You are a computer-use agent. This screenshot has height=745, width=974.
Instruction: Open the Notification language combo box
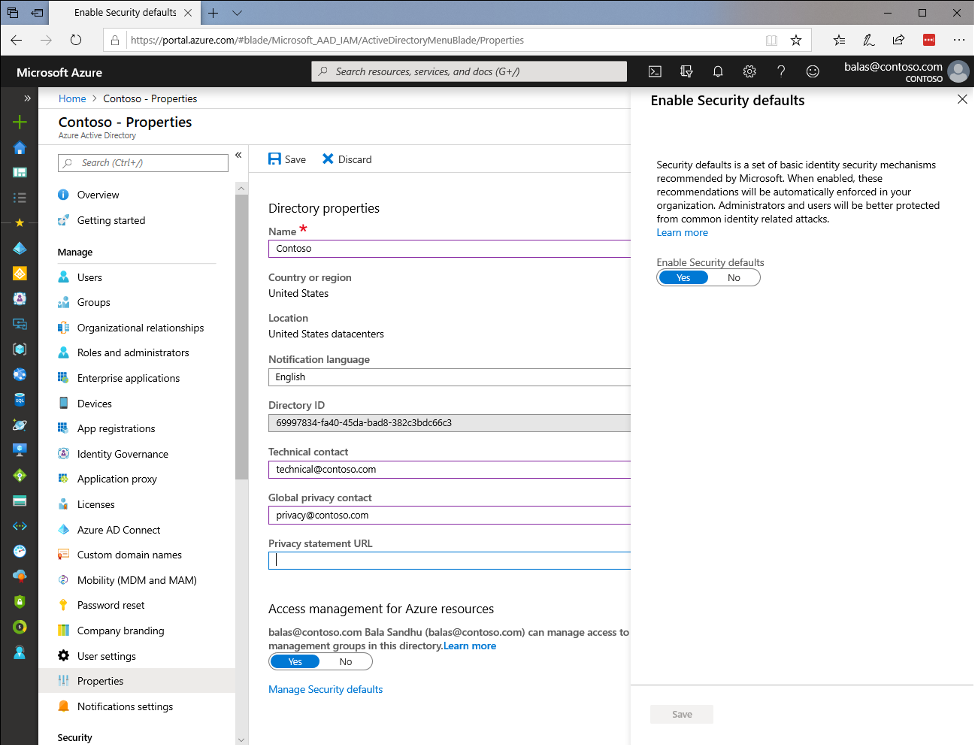449,377
